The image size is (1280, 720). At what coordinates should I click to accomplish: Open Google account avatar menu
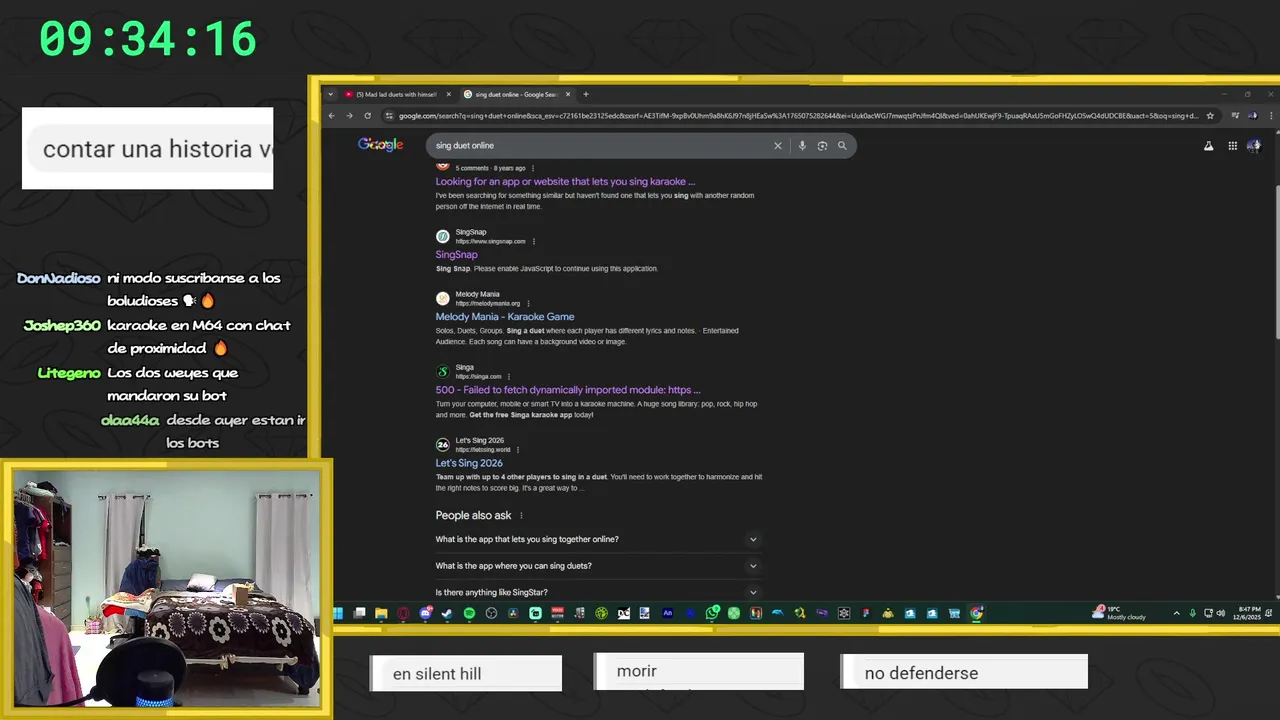coord(1254,146)
